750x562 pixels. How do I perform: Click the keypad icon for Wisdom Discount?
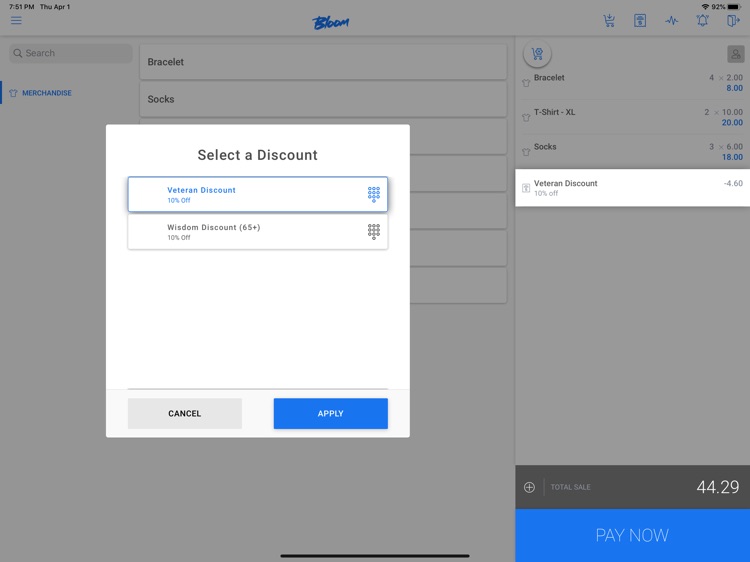[x=374, y=231]
